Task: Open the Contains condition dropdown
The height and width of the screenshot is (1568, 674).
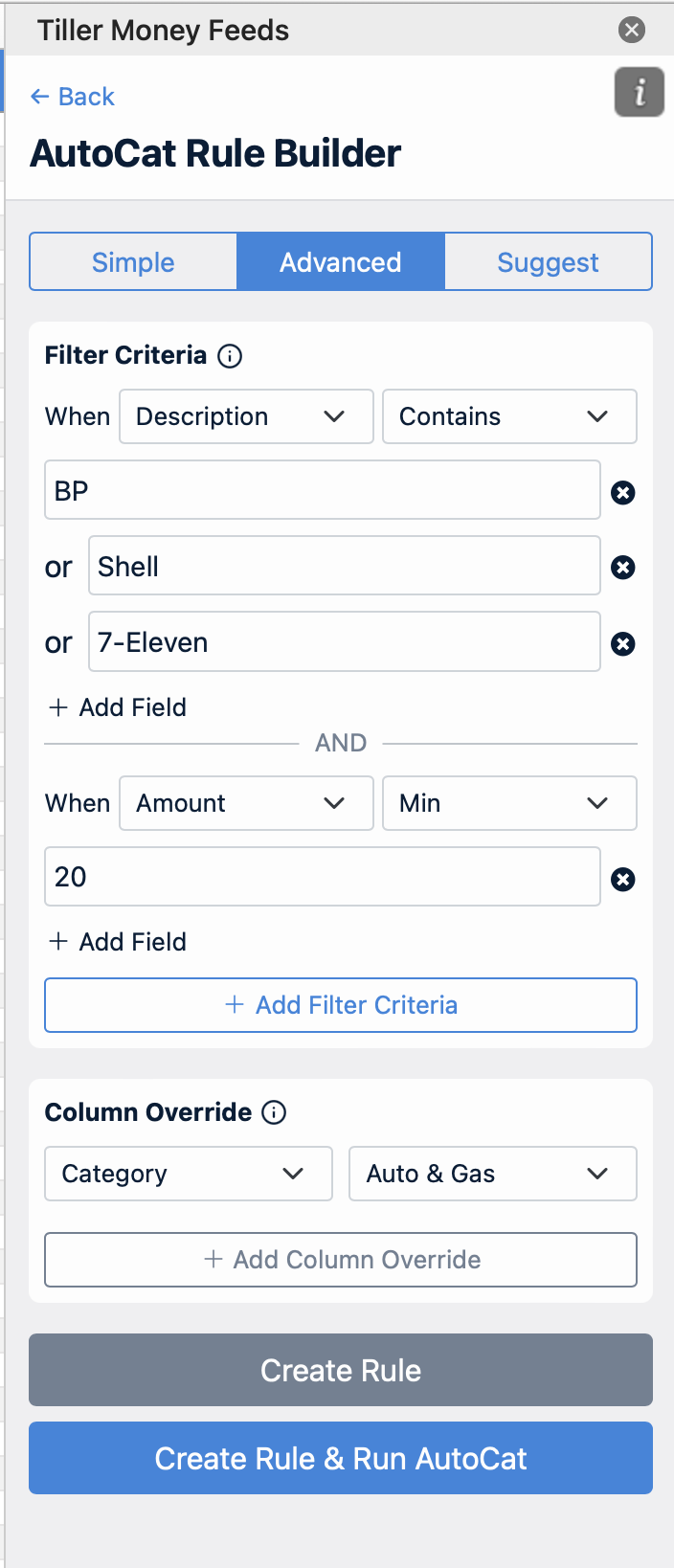Action: 509,416
